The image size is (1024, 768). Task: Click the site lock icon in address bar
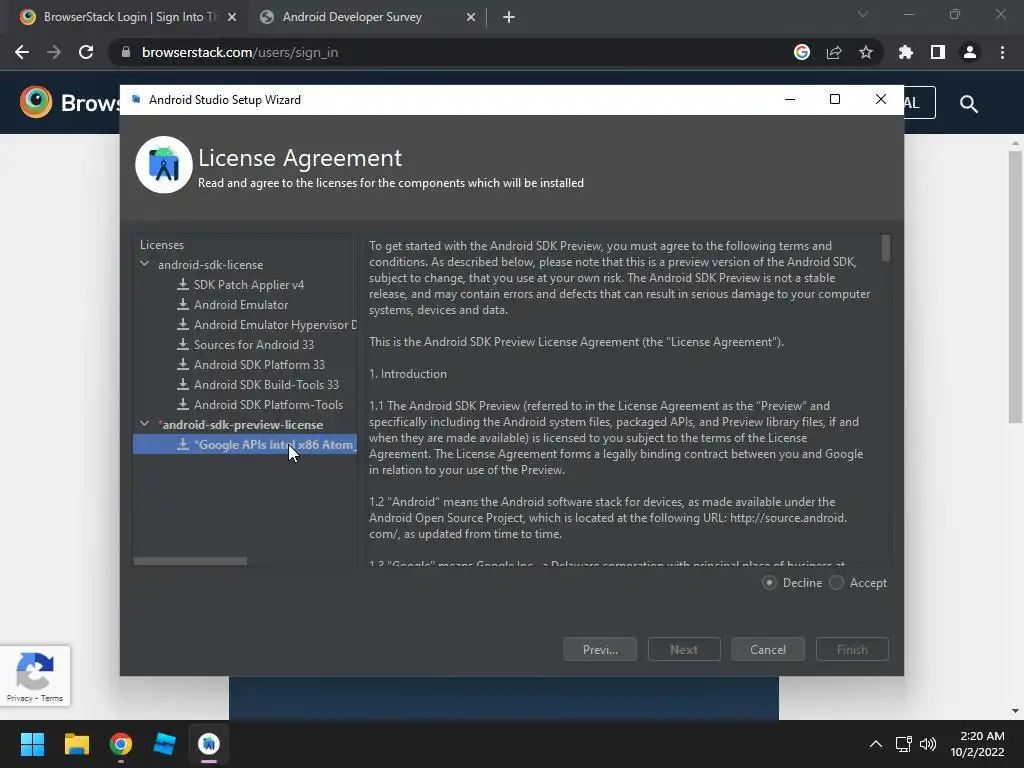pos(126,52)
